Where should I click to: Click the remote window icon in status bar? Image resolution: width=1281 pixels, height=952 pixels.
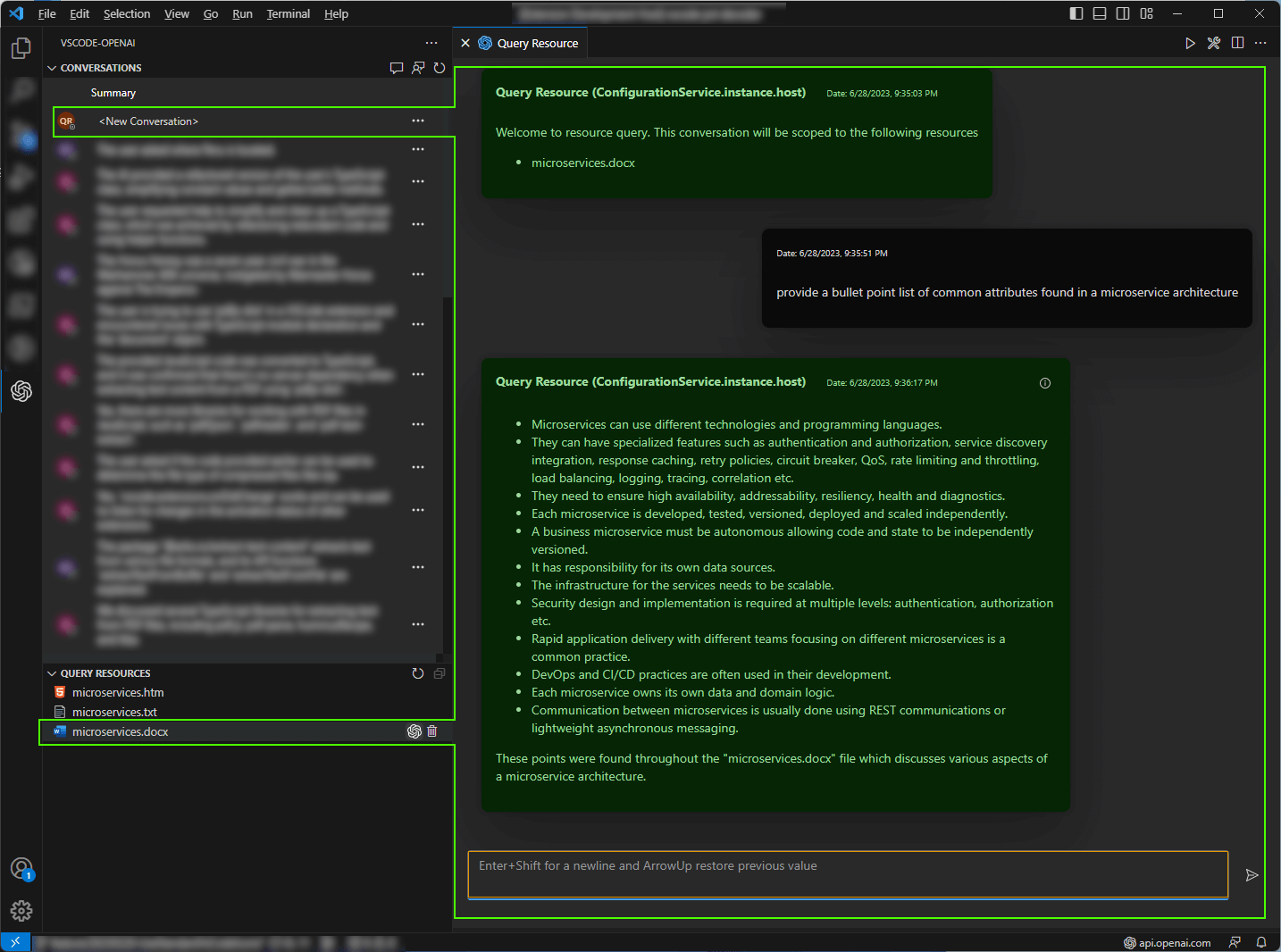pyautogui.click(x=15, y=942)
